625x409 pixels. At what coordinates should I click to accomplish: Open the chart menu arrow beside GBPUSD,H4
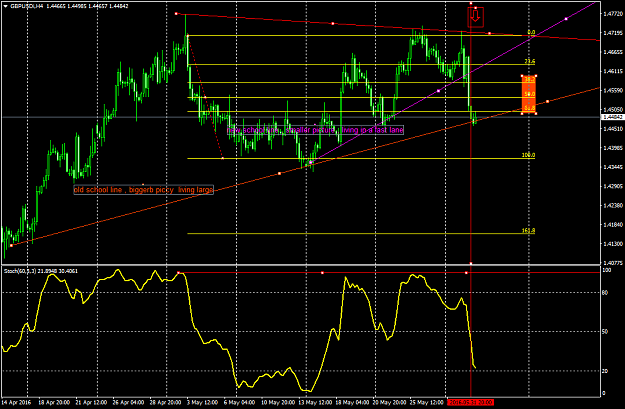6,6
